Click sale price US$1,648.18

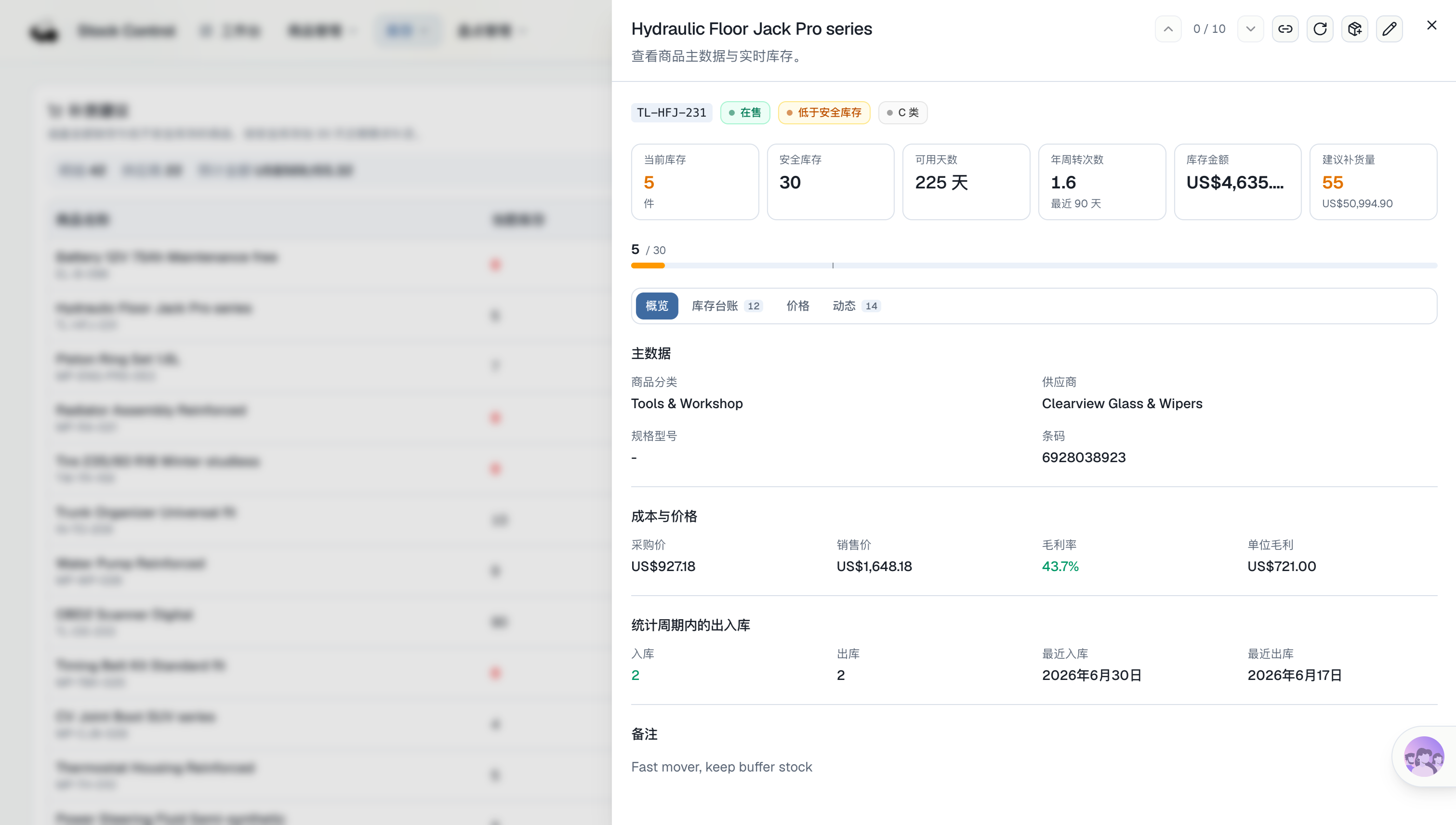874,566
